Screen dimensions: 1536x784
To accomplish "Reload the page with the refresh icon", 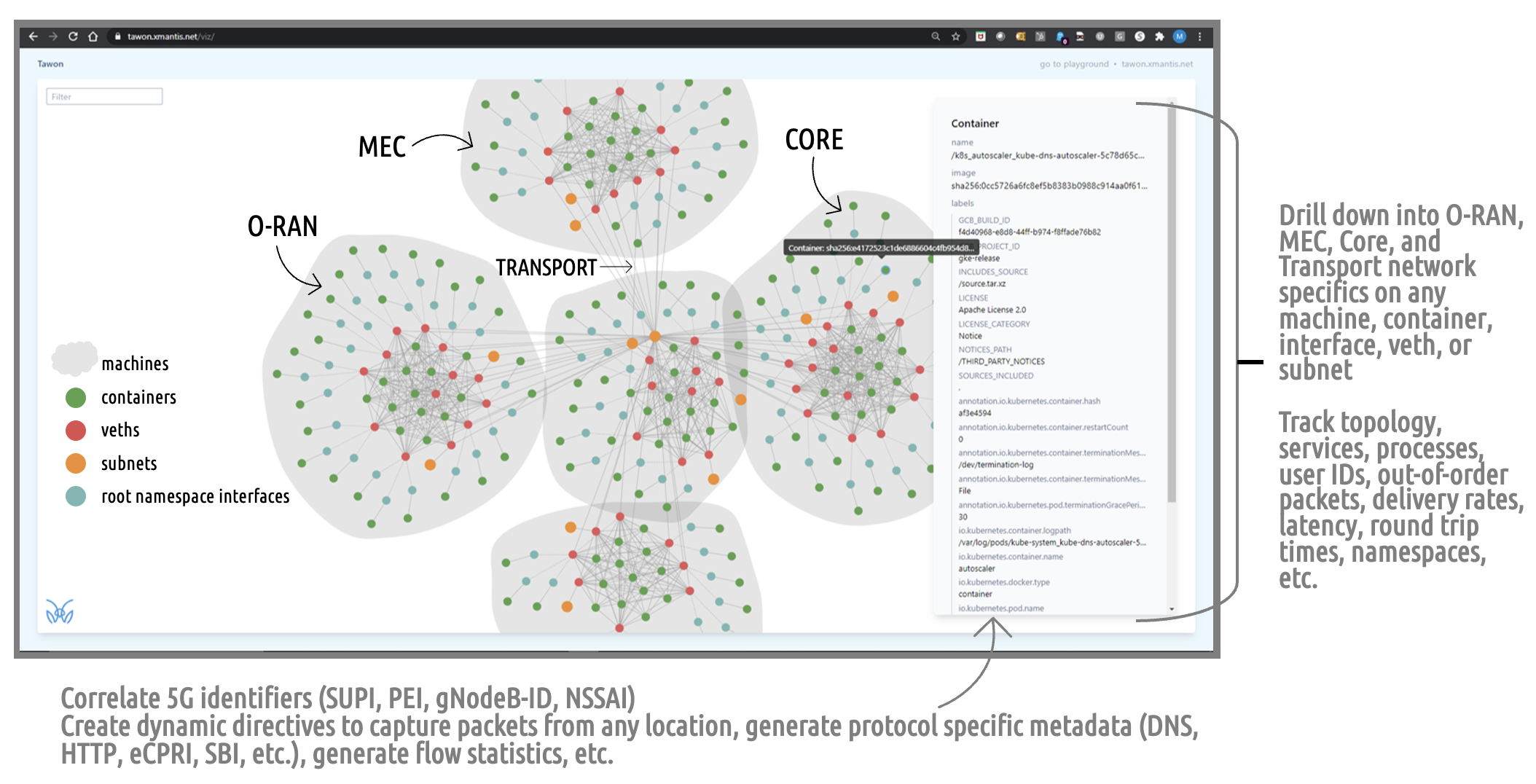I will [73, 36].
